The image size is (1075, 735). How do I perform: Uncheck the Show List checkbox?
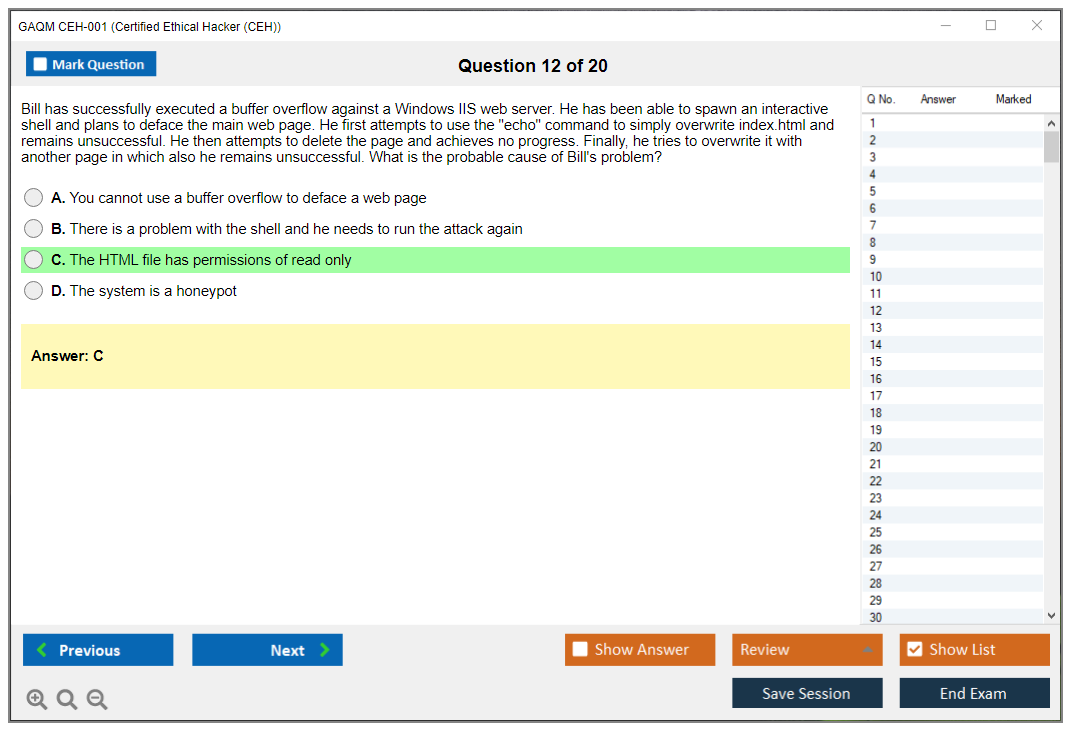coord(914,650)
